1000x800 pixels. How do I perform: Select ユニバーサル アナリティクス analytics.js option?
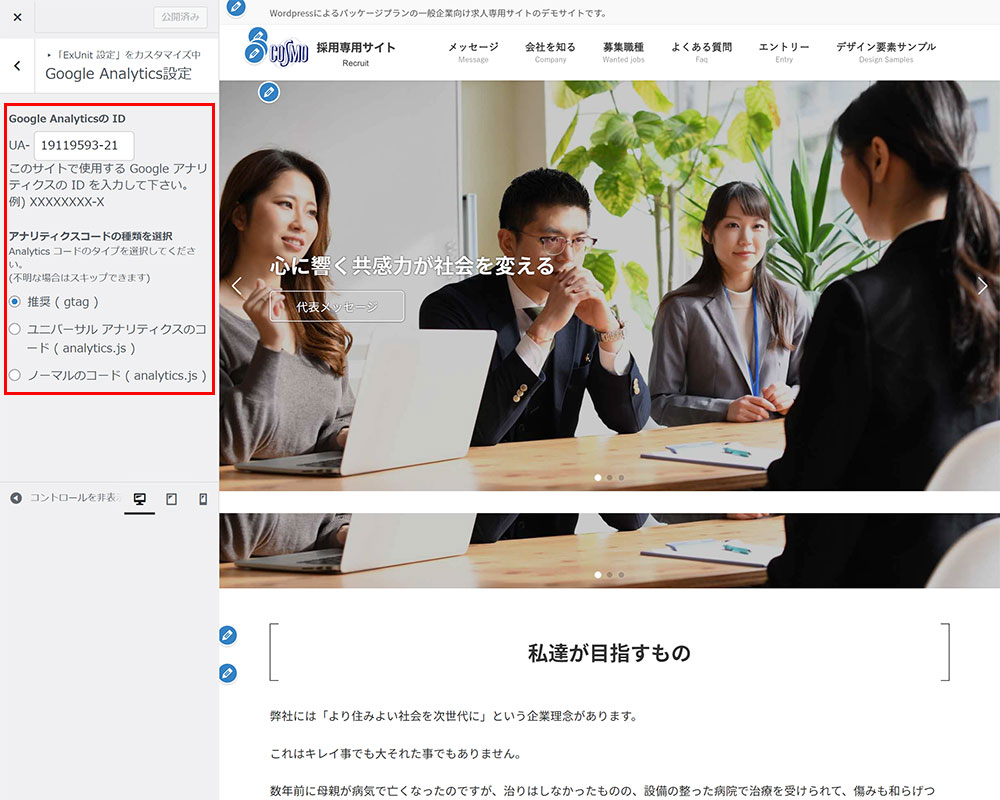15,329
